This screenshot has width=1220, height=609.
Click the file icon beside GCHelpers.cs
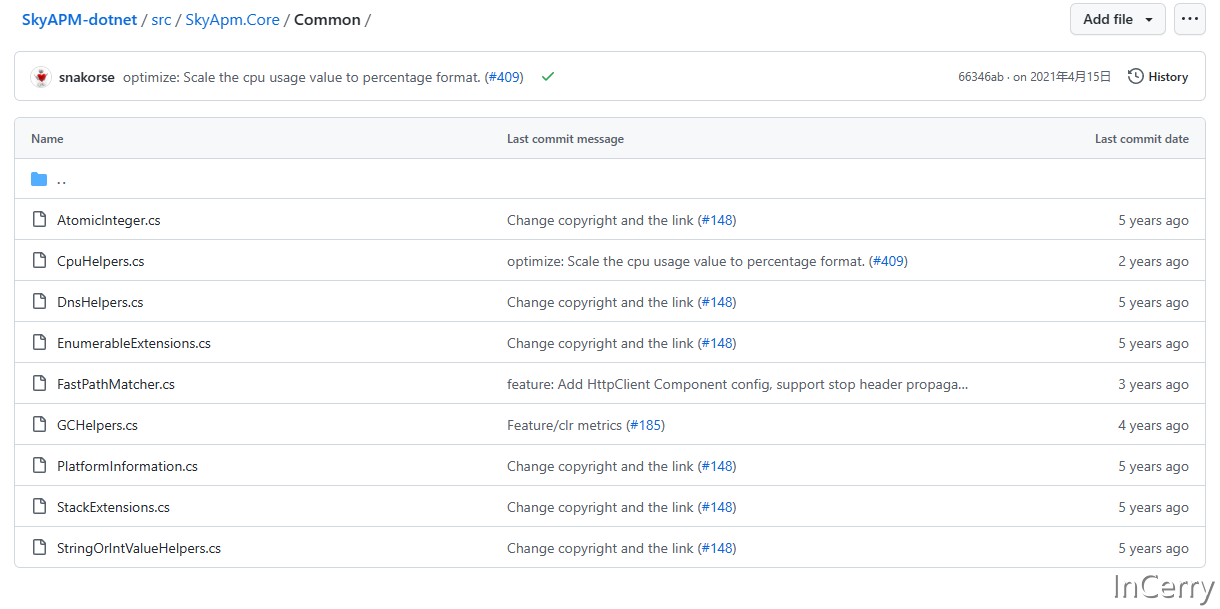(x=40, y=425)
